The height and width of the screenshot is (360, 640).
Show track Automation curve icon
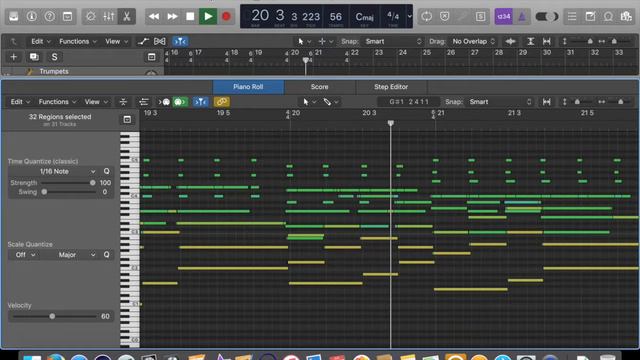click(143, 41)
